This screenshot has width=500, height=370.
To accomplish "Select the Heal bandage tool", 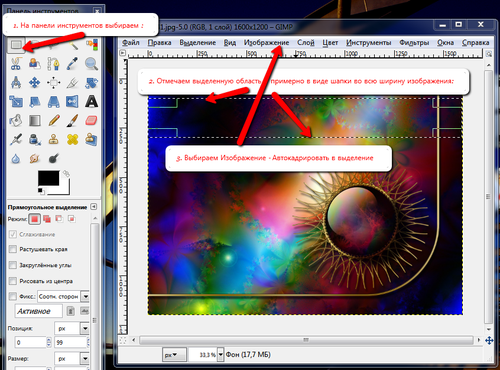I will [72, 139].
